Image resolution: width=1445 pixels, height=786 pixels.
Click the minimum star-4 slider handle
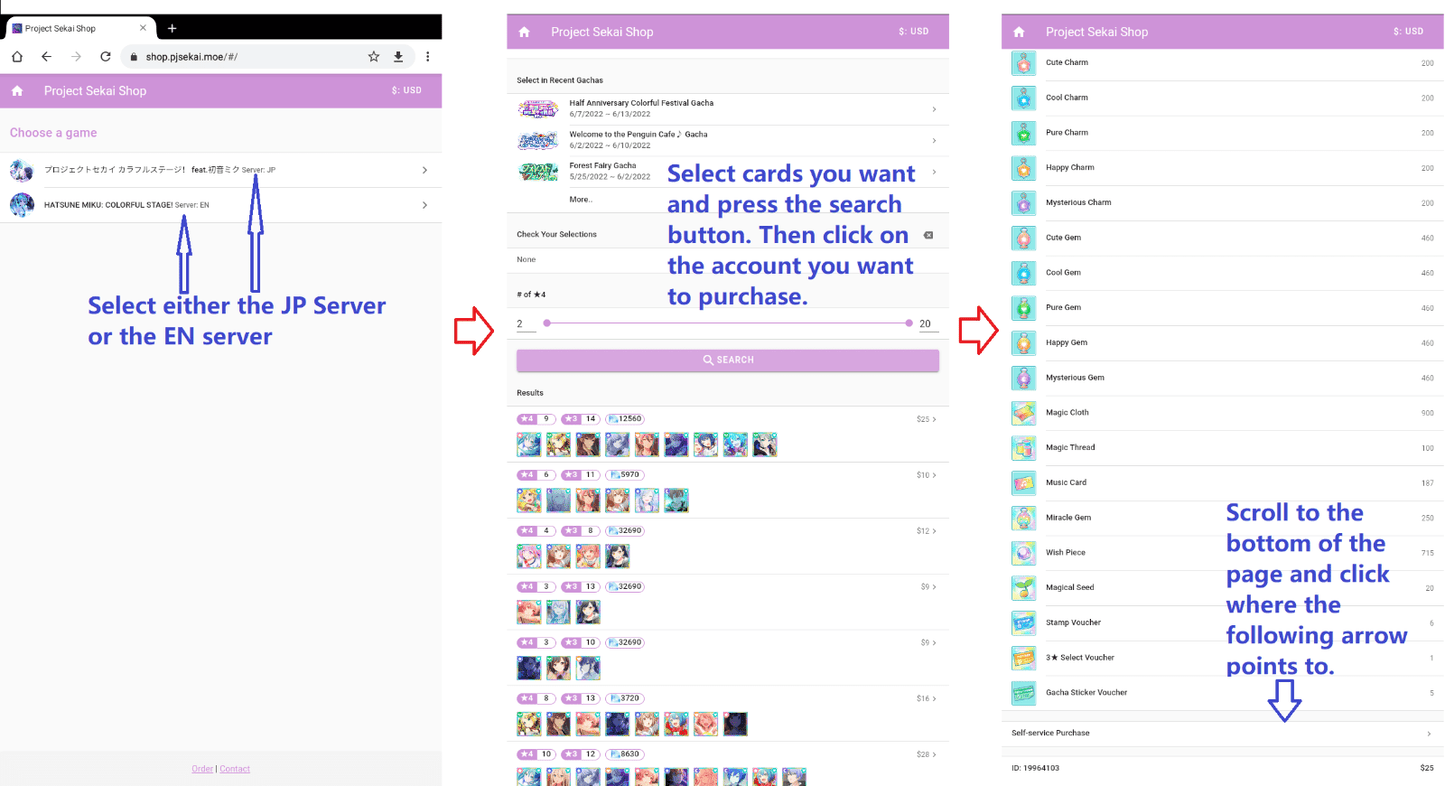coord(547,323)
